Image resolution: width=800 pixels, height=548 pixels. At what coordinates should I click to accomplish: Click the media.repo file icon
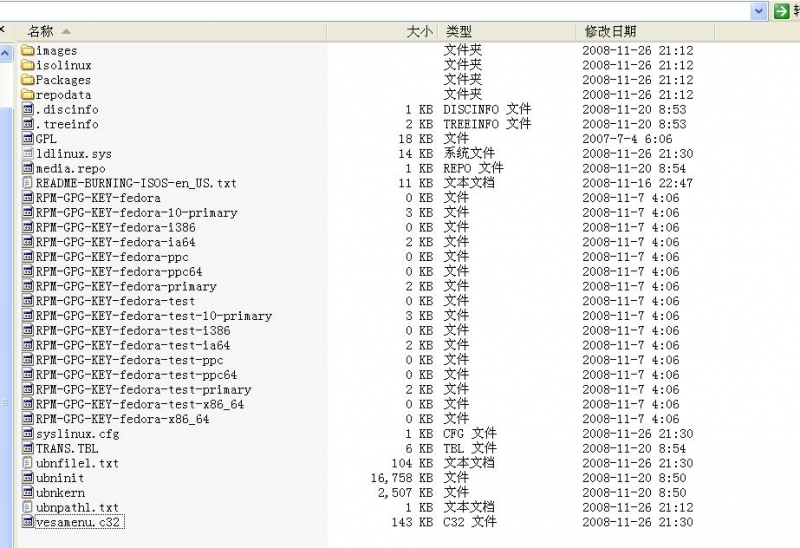tap(28, 168)
